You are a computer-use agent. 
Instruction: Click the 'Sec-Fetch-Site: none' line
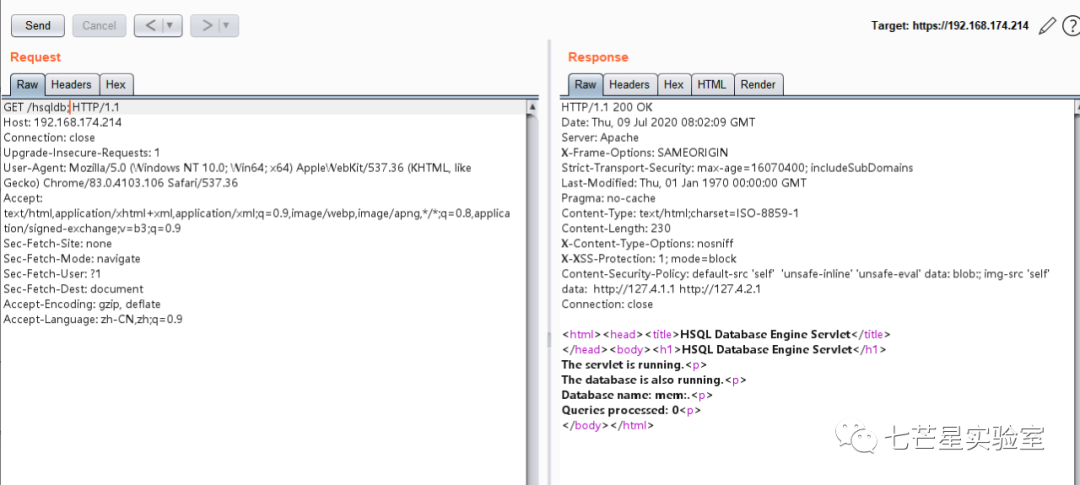(57, 244)
